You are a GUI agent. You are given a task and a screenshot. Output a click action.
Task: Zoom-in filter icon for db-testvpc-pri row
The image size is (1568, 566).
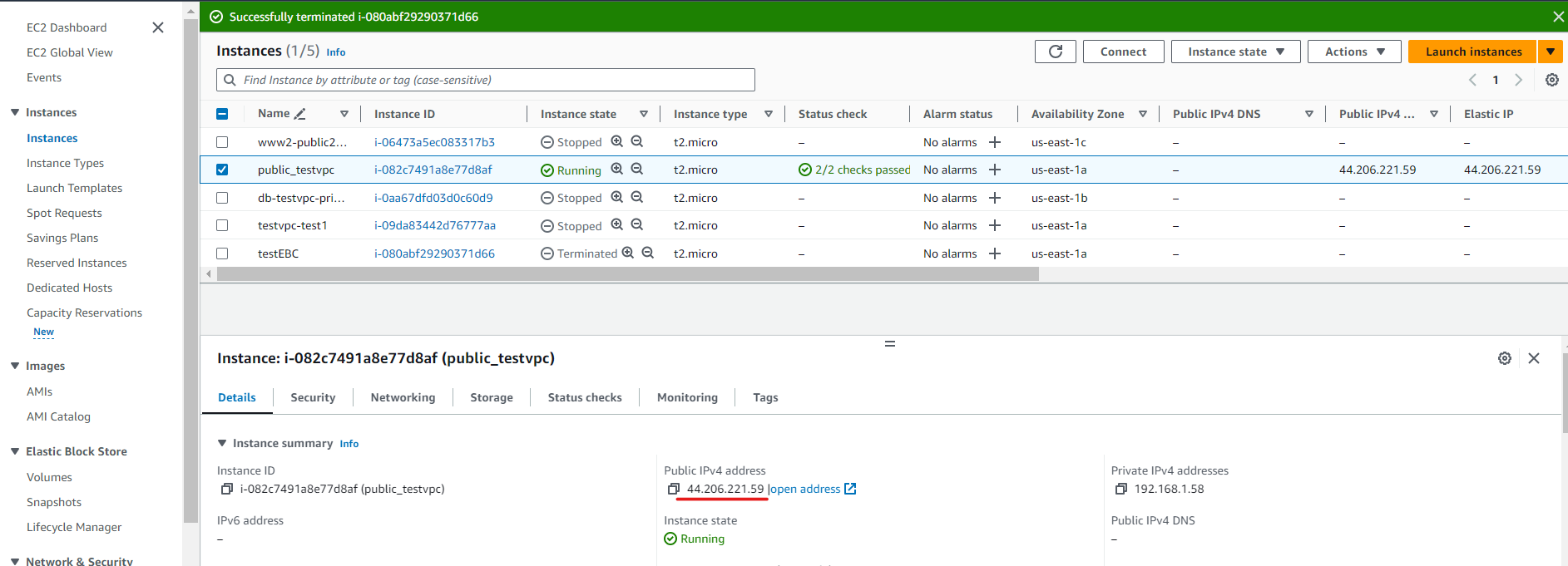tap(617, 197)
